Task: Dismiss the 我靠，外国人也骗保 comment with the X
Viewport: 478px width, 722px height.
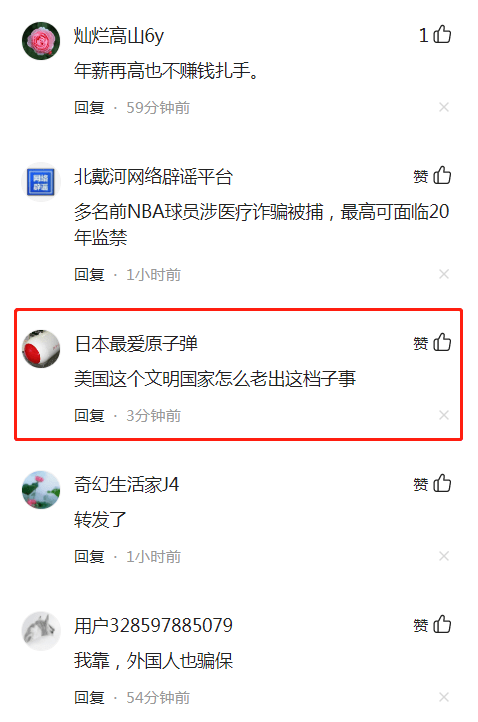Action: click(x=444, y=697)
